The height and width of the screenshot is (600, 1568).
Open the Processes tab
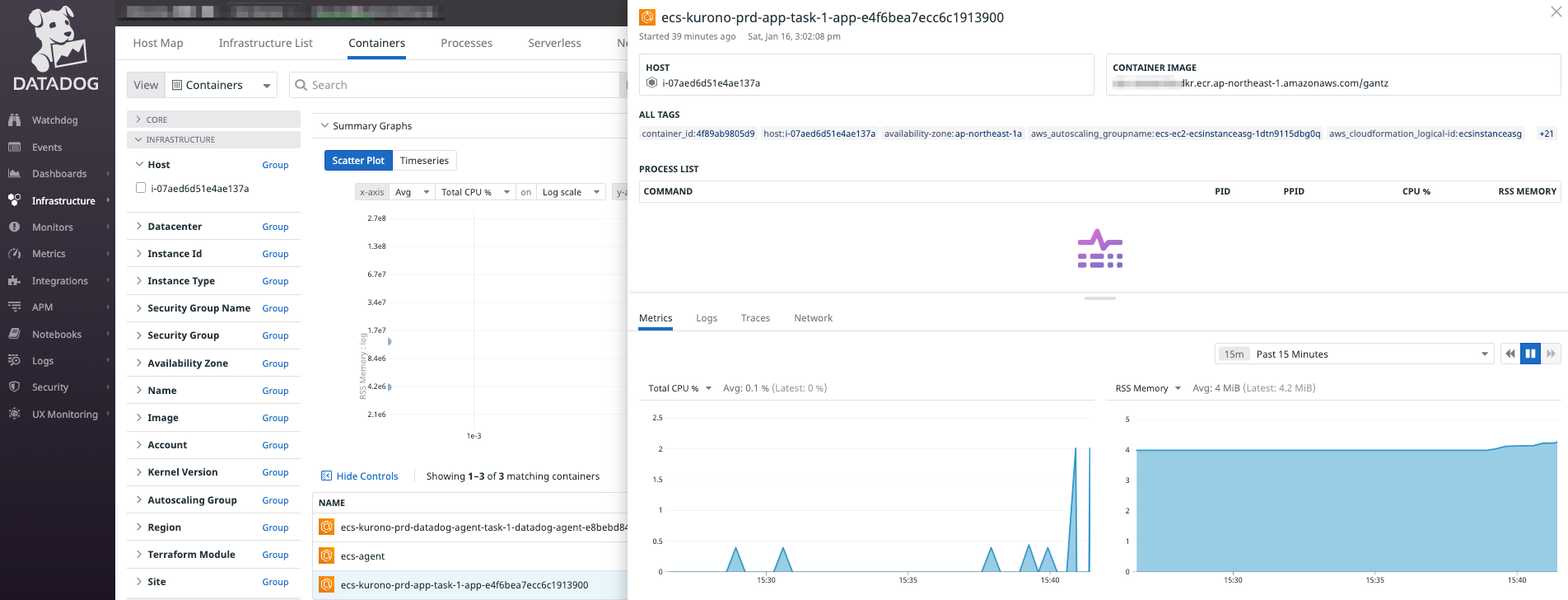click(x=466, y=43)
